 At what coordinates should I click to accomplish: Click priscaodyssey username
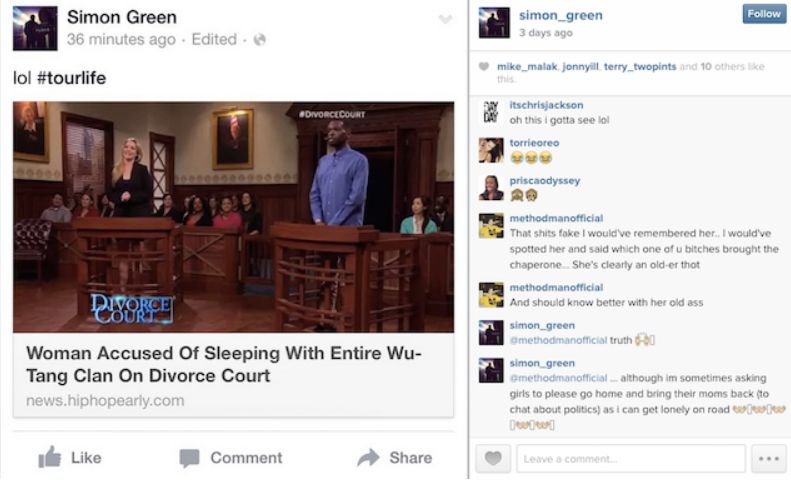point(544,181)
